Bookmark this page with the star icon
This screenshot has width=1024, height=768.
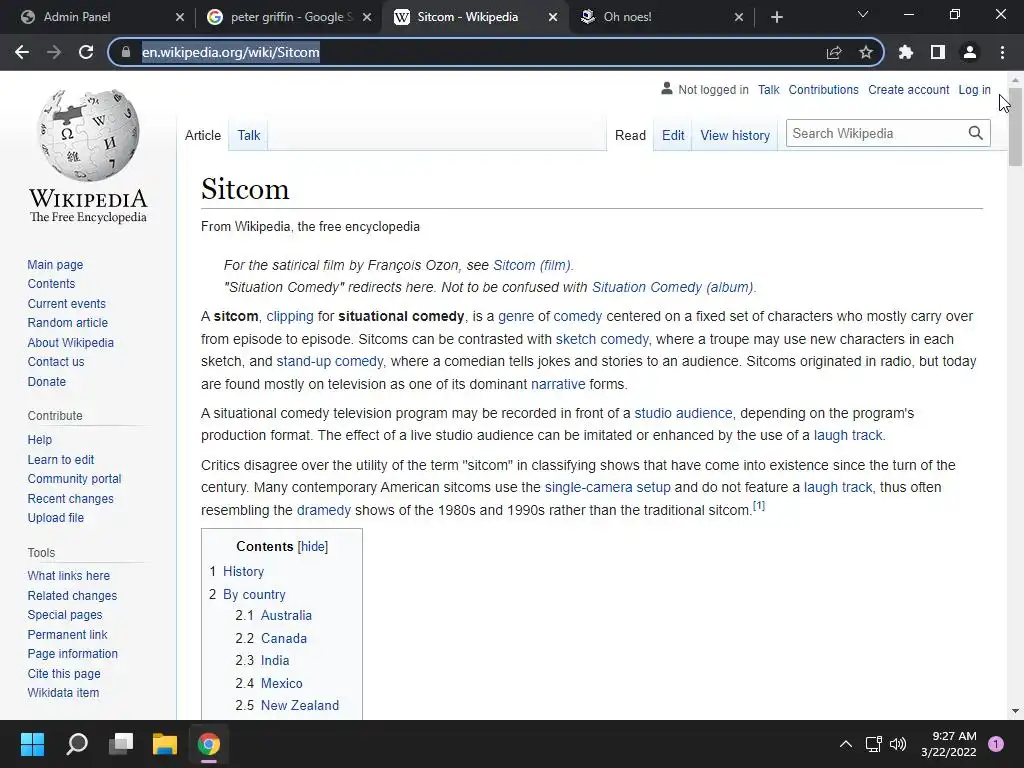(x=866, y=52)
